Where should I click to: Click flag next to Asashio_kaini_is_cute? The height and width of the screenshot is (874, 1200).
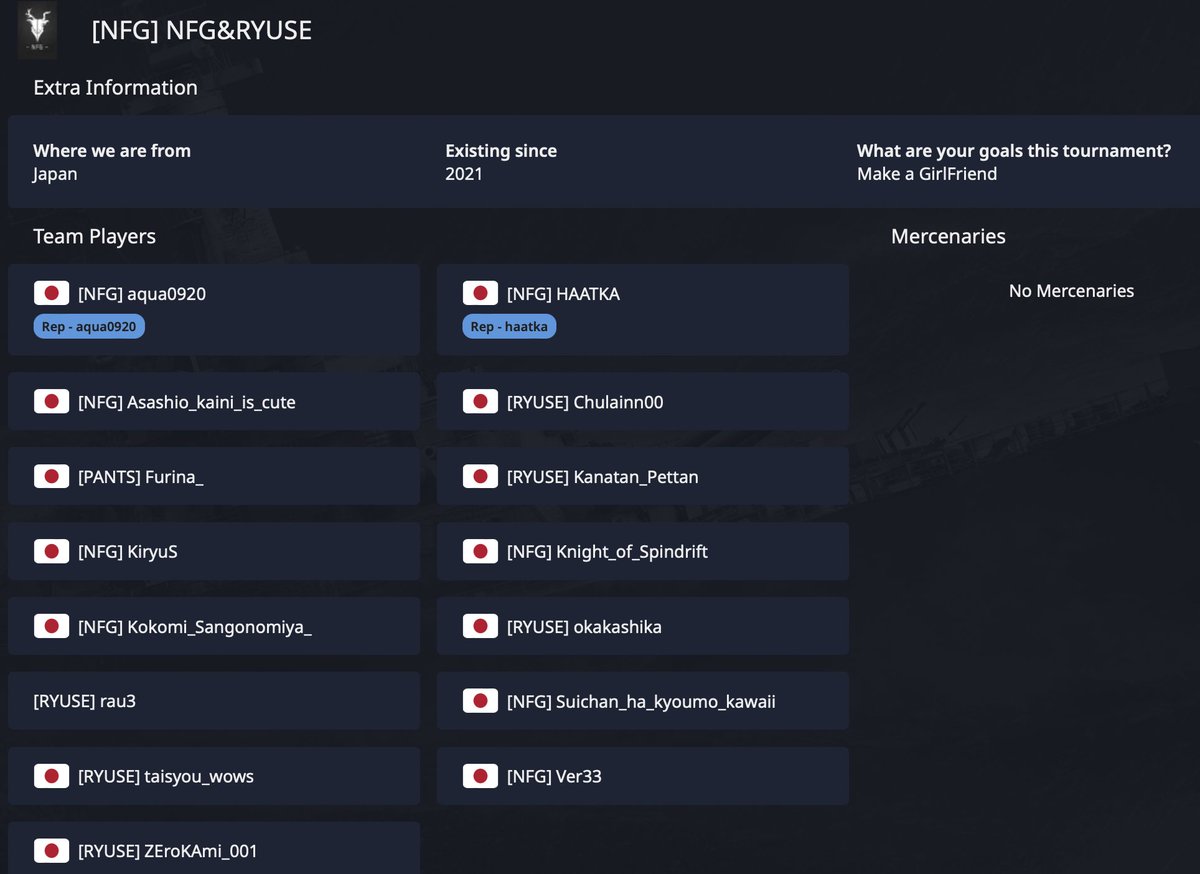[x=51, y=402]
